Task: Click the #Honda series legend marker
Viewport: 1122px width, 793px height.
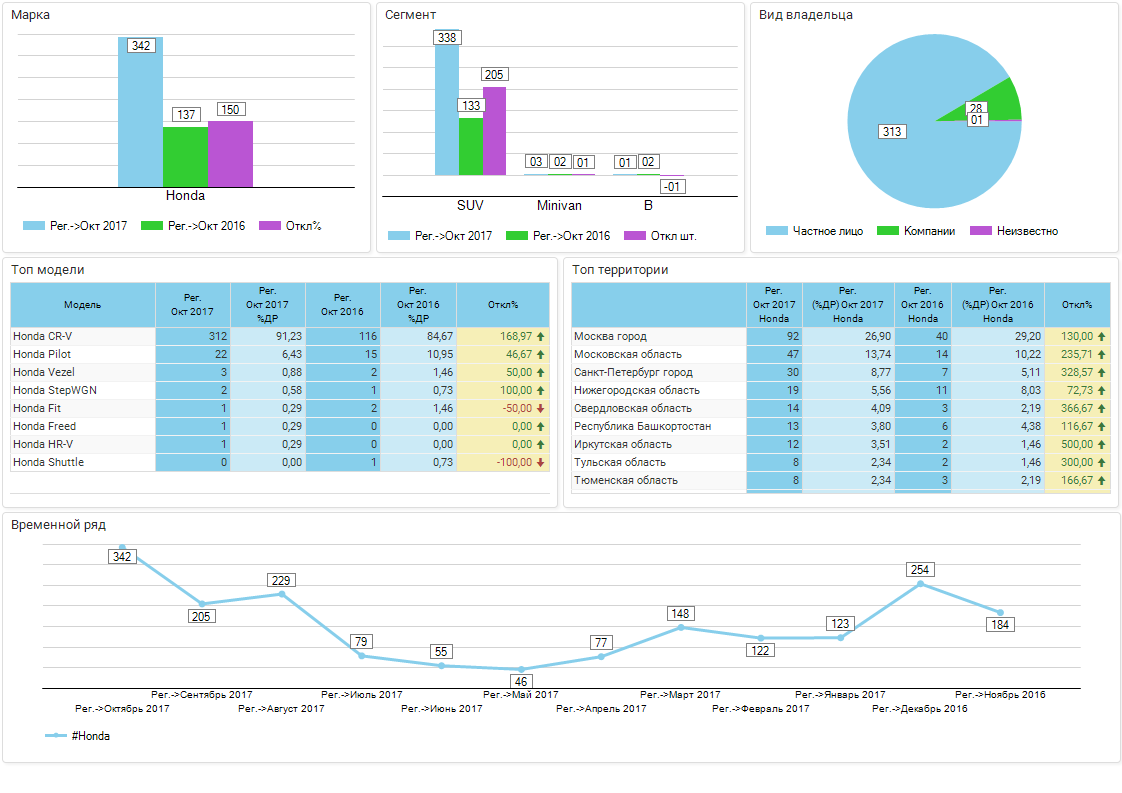Action: (56, 736)
